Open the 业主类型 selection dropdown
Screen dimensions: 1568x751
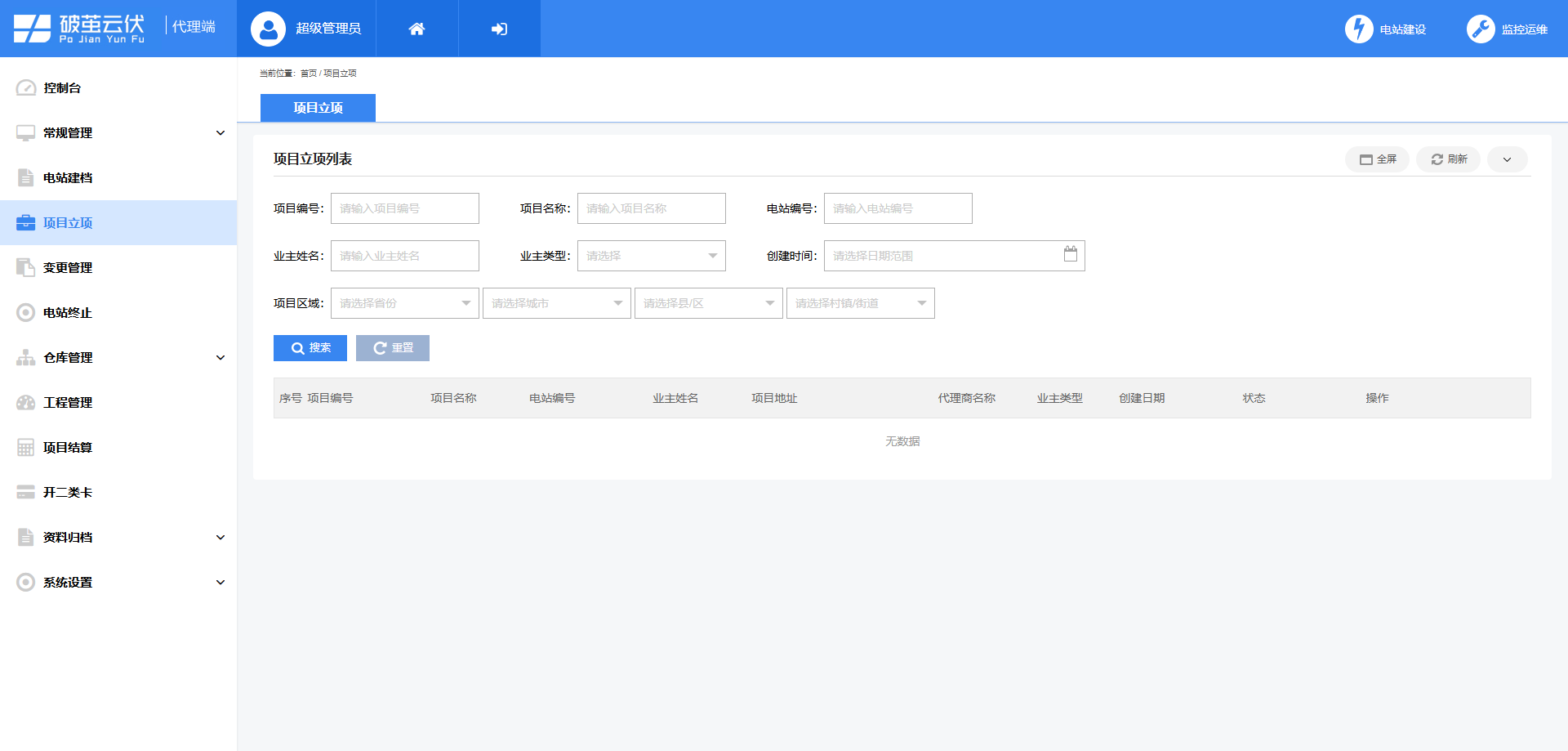tap(651, 255)
